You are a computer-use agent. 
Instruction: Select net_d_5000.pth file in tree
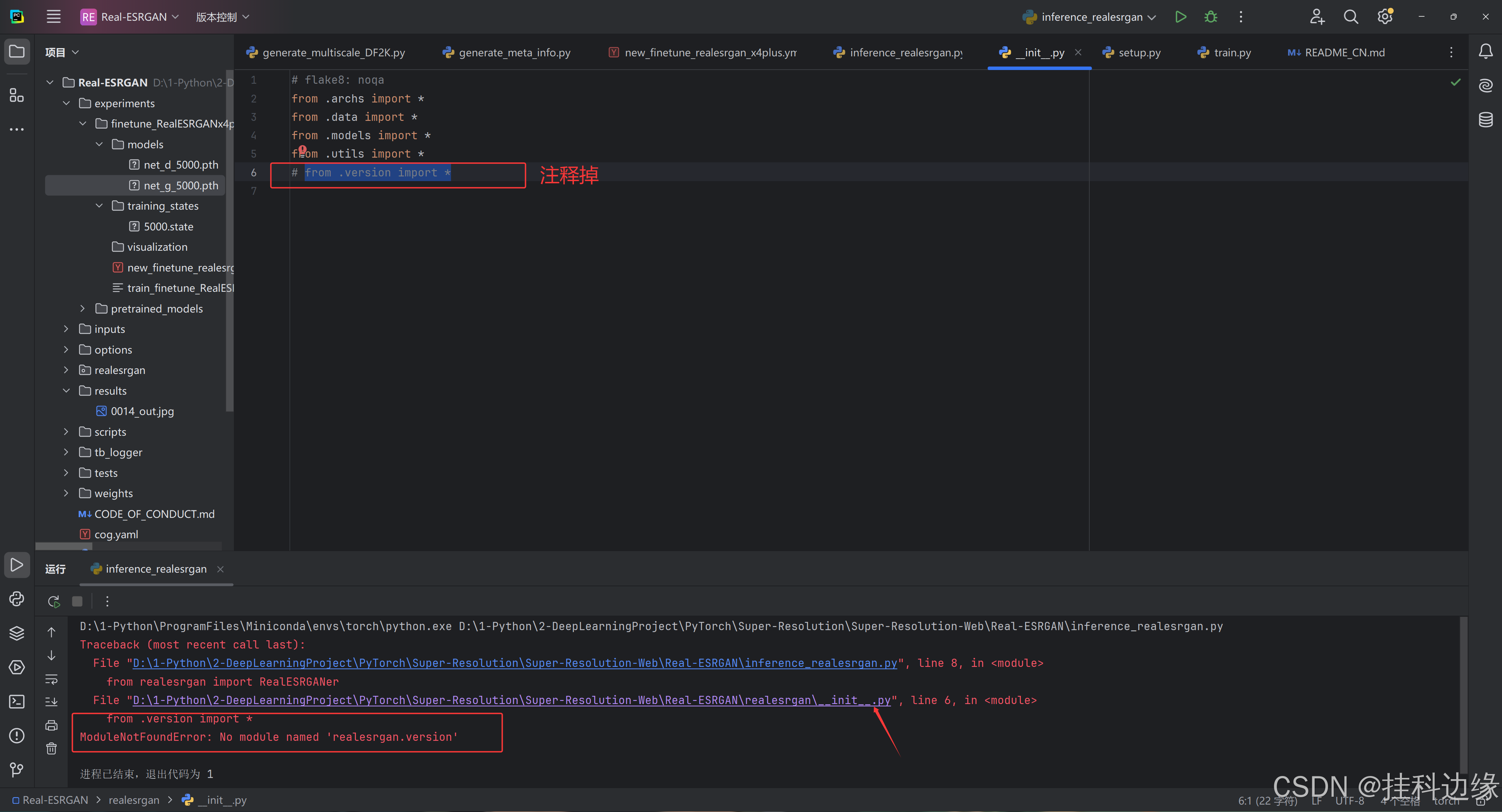181,165
